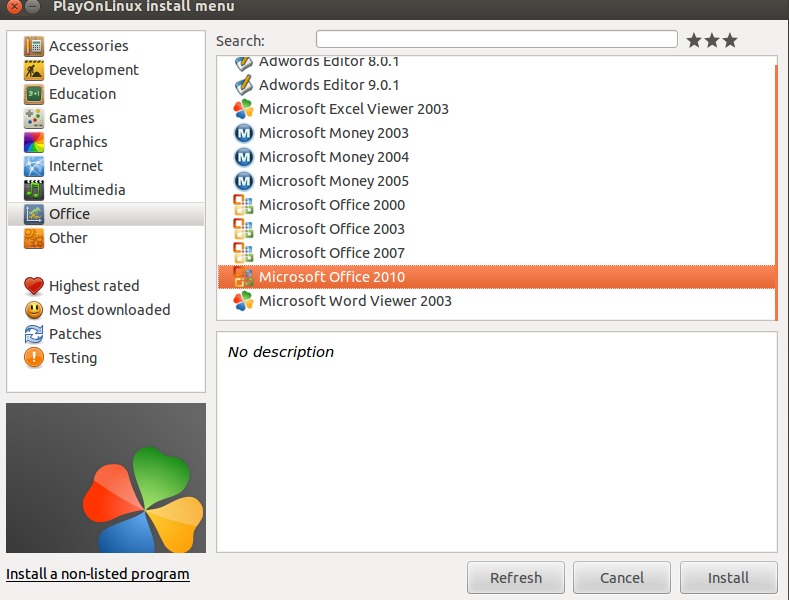Click the program list vertical scrollbar
Image resolution: width=789 pixels, height=600 pixels.
[x=776, y=191]
